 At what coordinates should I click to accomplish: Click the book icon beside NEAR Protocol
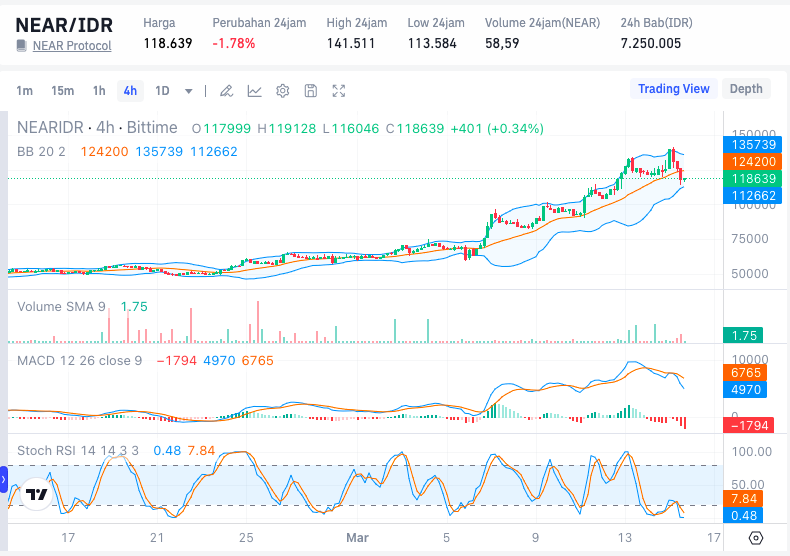pos(21,46)
